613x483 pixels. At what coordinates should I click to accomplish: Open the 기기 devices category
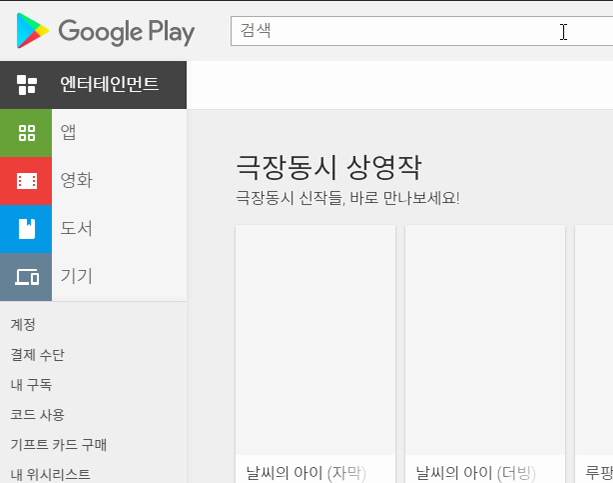77,276
